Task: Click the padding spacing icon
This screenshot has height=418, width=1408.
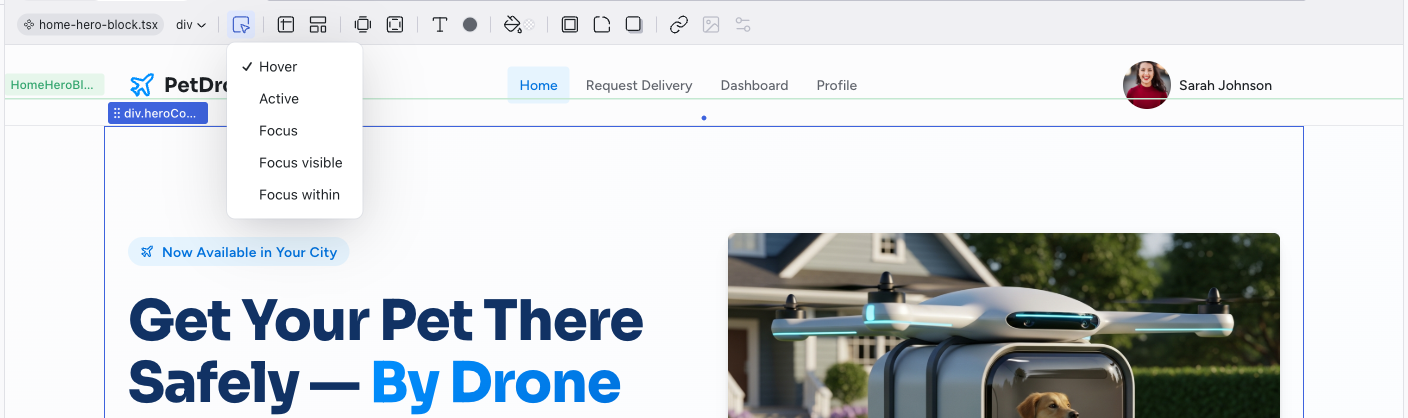Action: (x=395, y=25)
